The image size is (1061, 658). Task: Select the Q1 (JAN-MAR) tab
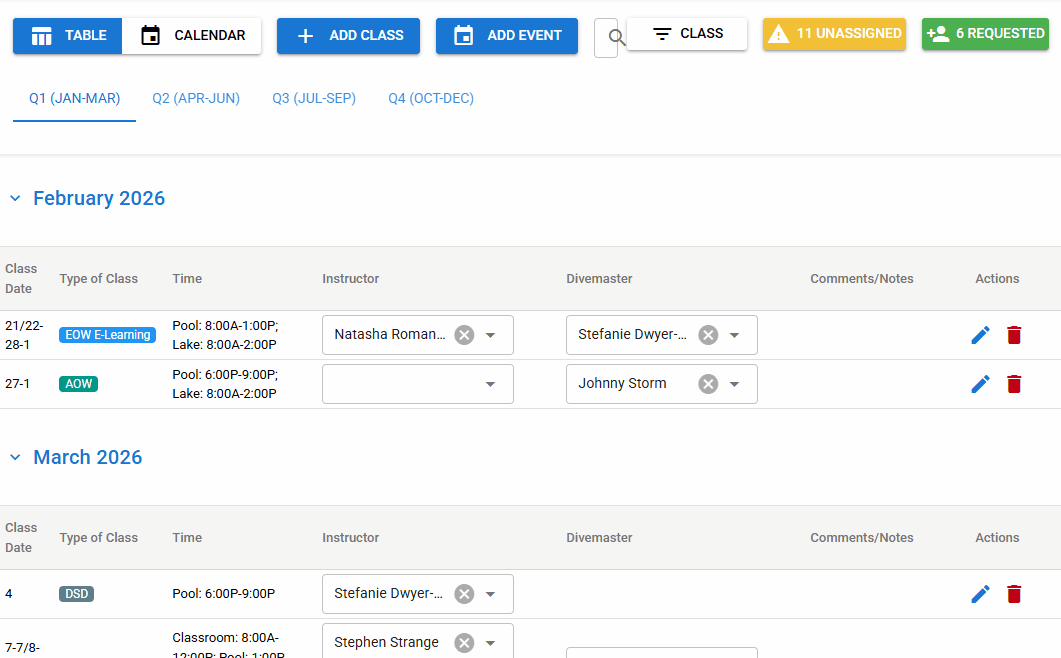pos(74,99)
